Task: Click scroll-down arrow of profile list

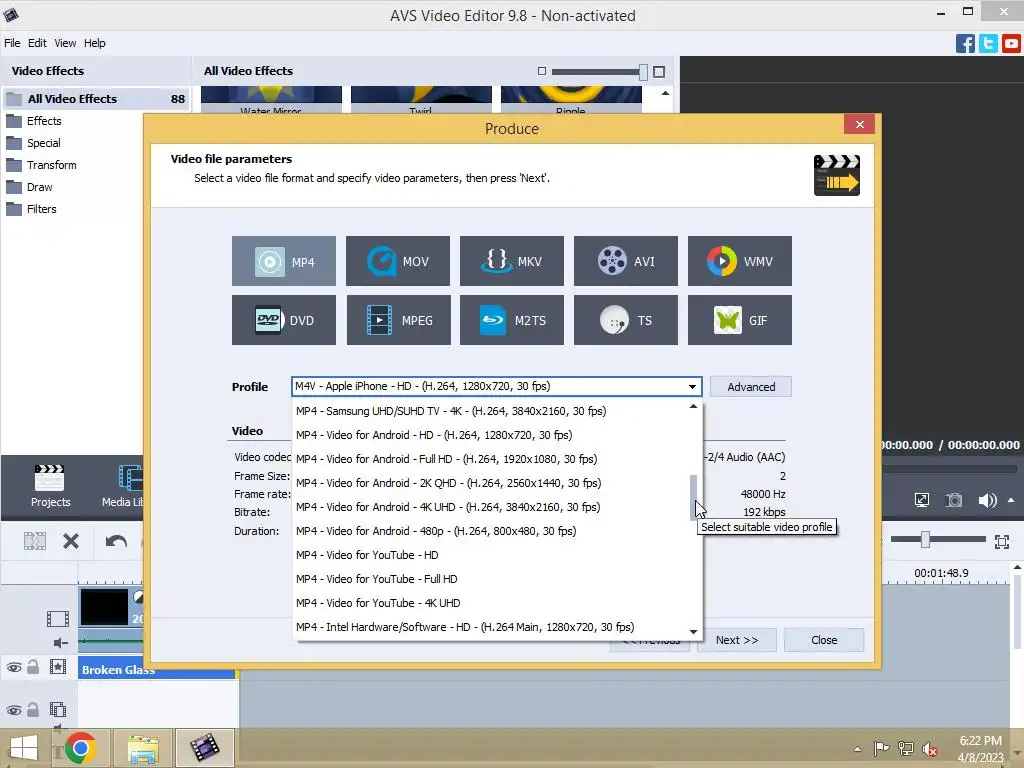Action: (694, 632)
